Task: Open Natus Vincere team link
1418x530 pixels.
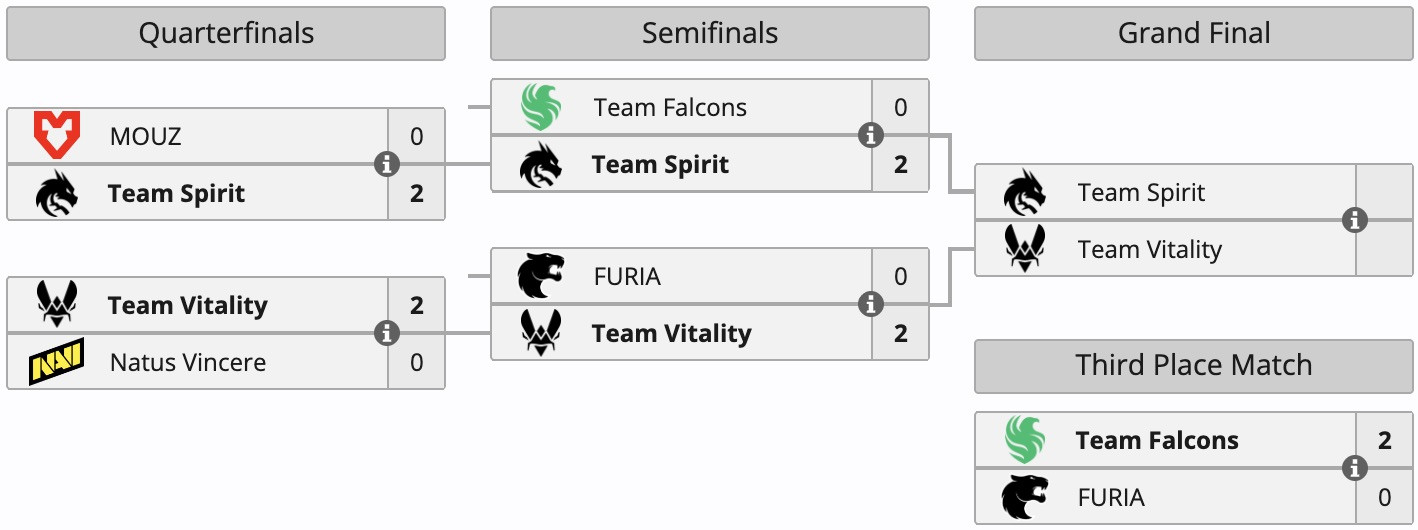Action: pos(188,362)
